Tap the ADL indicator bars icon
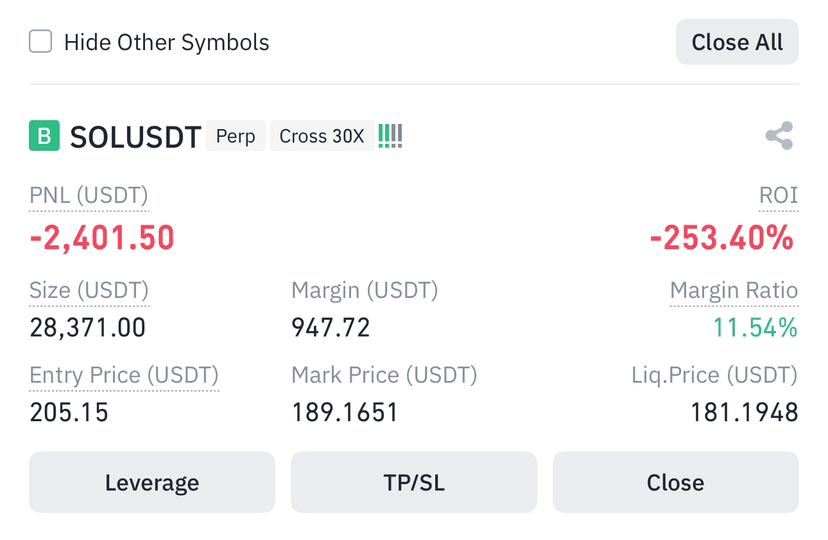828x540 pixels. [390, 136]
